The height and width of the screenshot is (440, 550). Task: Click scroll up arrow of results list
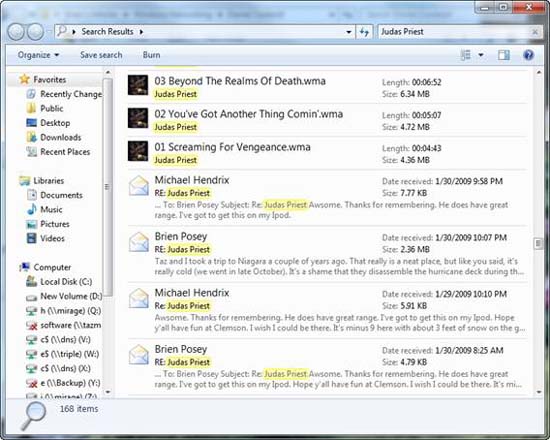(539, 72)
